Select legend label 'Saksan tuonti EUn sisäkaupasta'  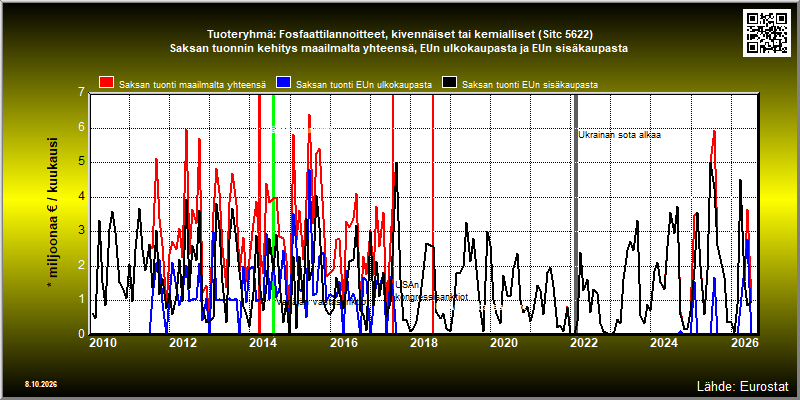tap(530, 85)
